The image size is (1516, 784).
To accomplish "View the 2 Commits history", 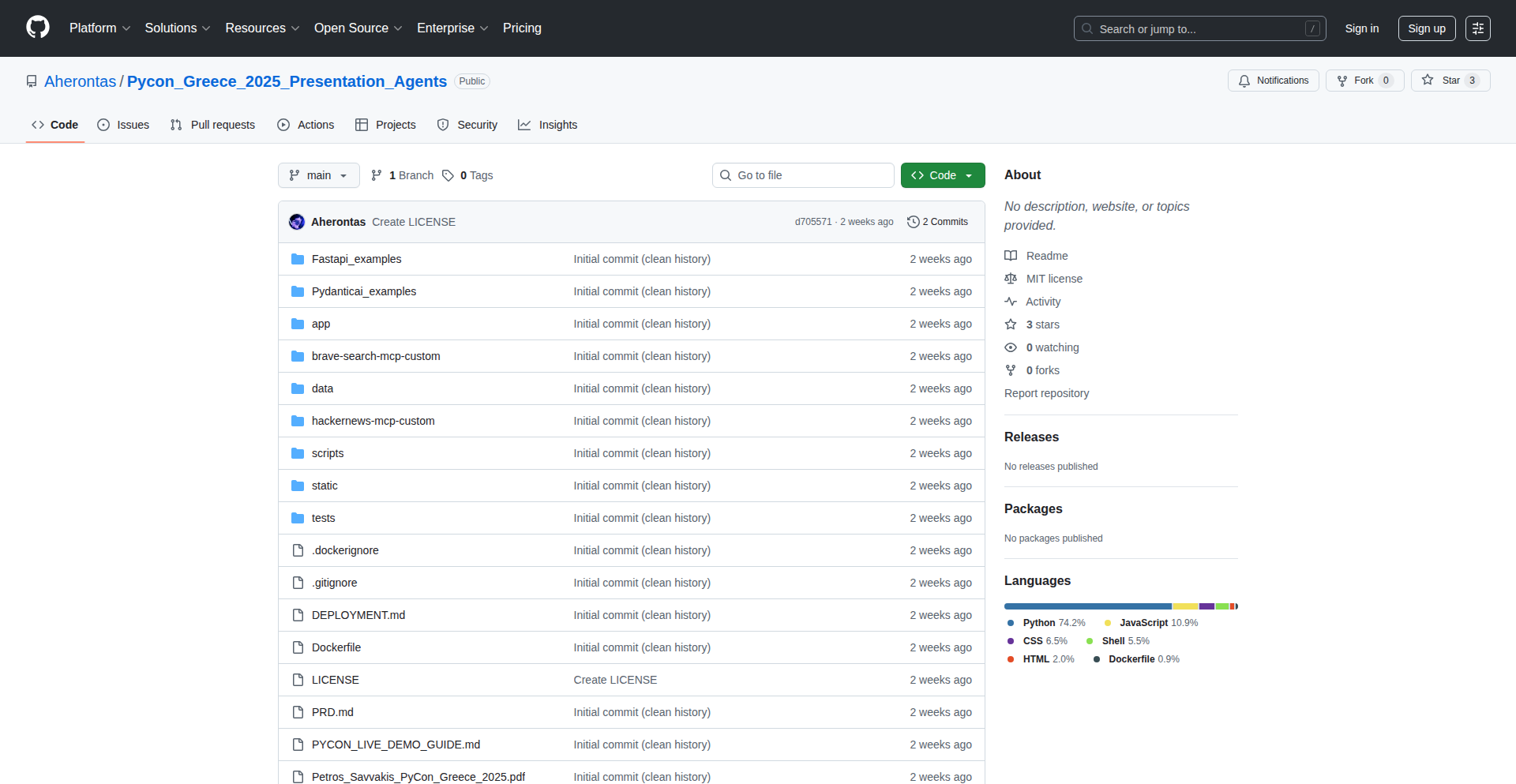I will pyautogui.click(x=937, y=222).
